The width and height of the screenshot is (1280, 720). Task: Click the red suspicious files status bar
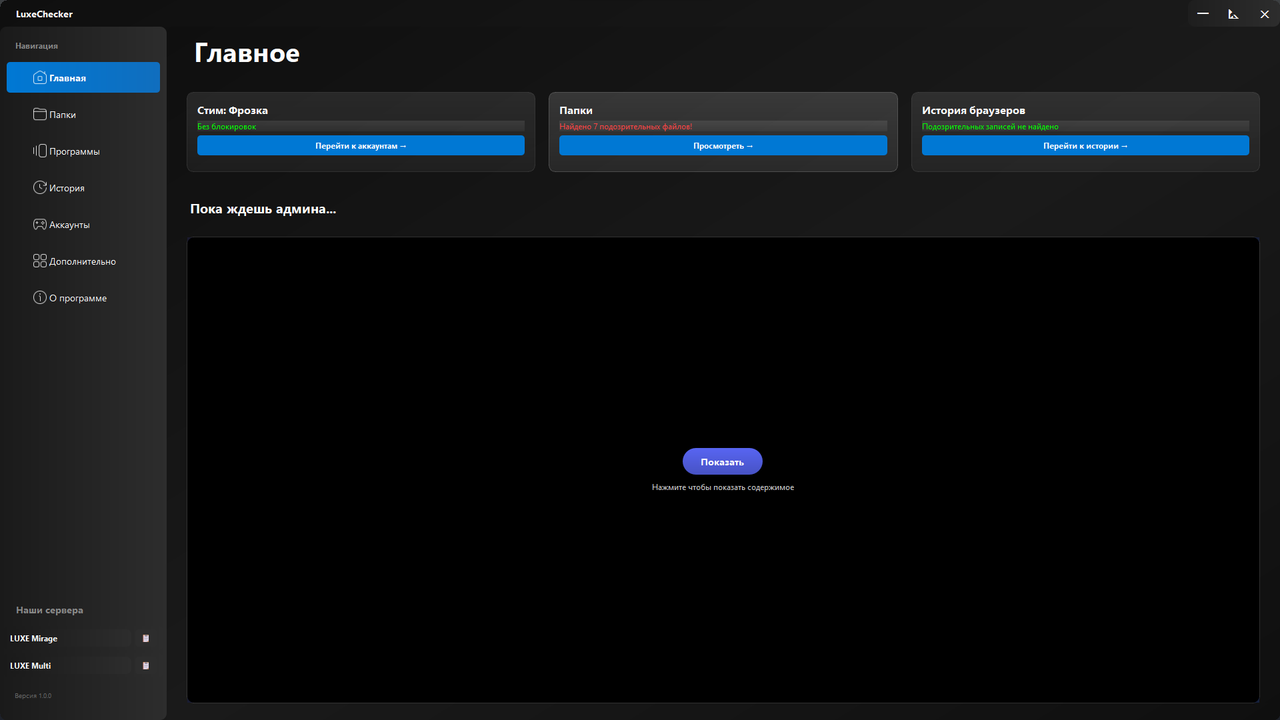722,127
